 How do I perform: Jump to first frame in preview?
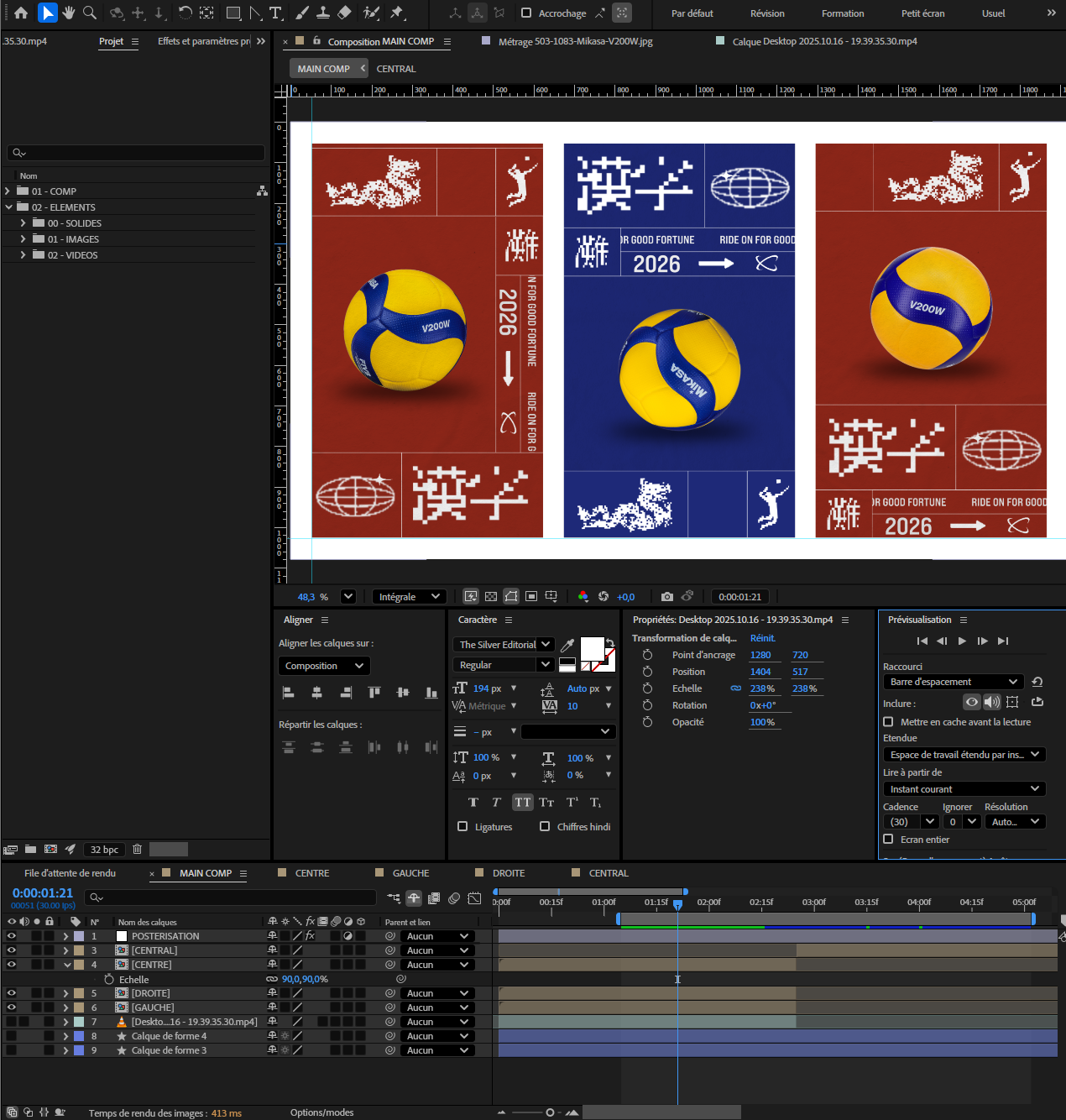(x=922, y=641)
